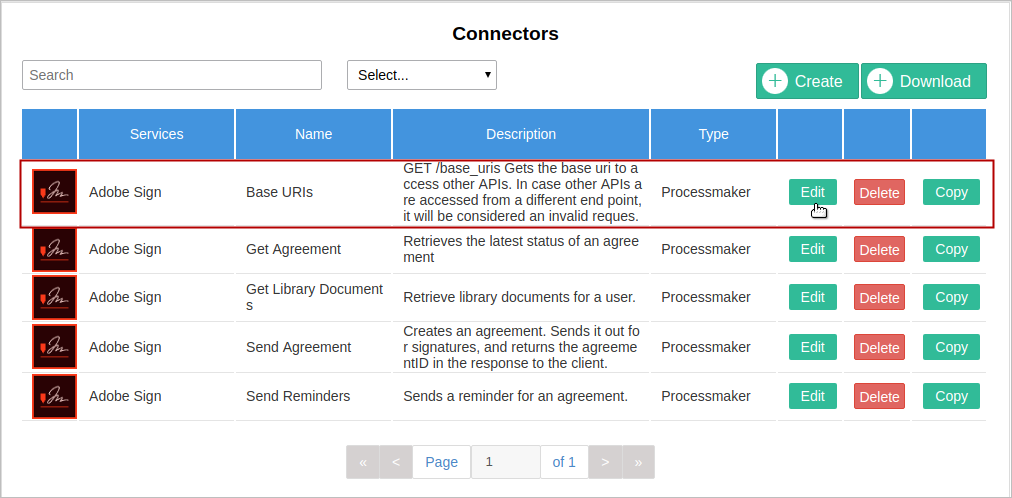Go to the next page
The width and height of the screenshot is (1012, 498).
click(x=605, y=462)
